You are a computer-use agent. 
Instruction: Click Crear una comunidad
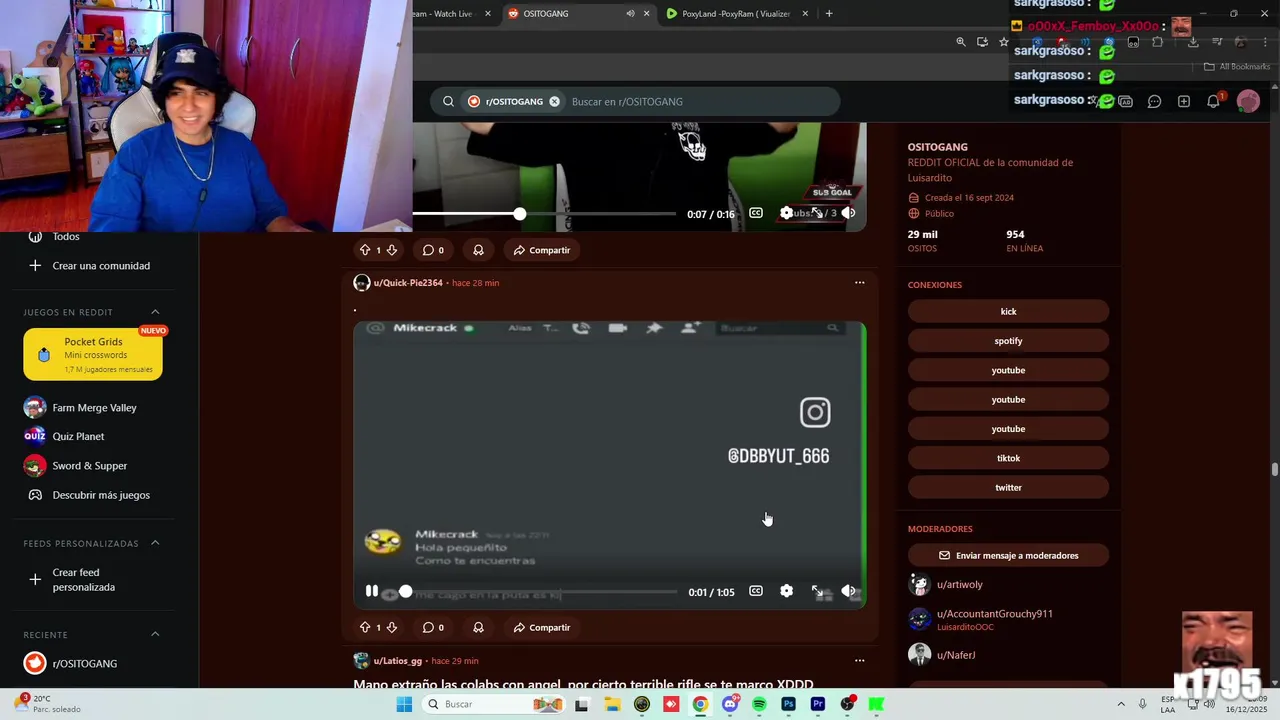[92, 266]
